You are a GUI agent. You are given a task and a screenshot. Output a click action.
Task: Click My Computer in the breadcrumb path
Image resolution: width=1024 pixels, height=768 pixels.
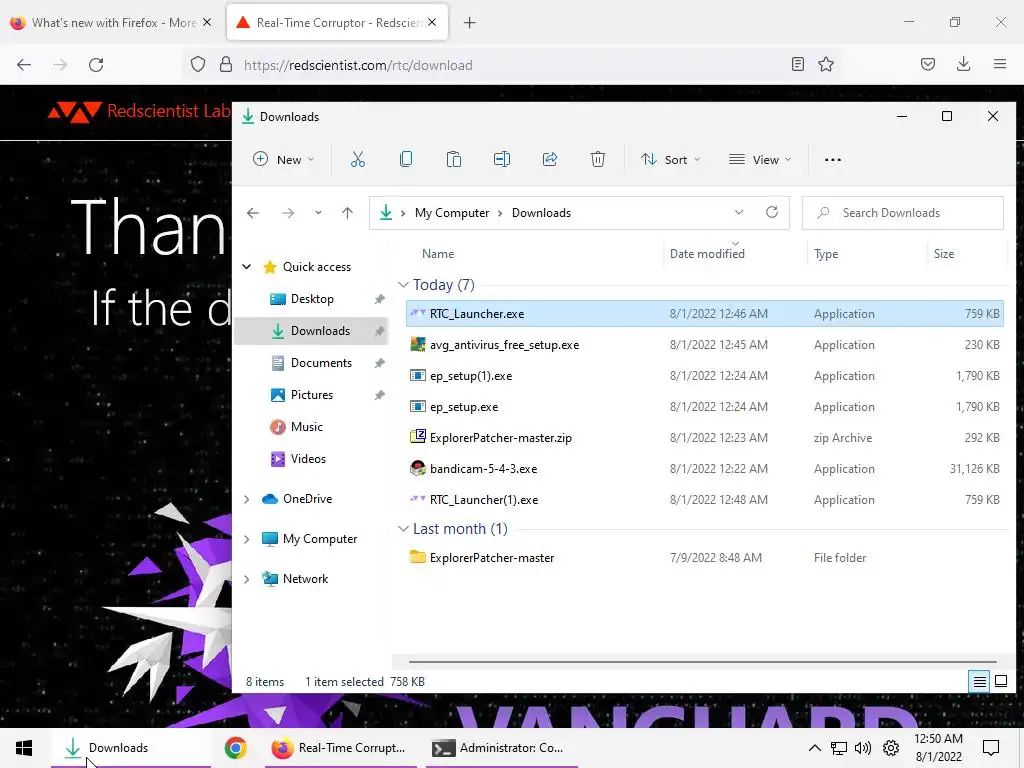pyautogui.click(x=451, y=213)
